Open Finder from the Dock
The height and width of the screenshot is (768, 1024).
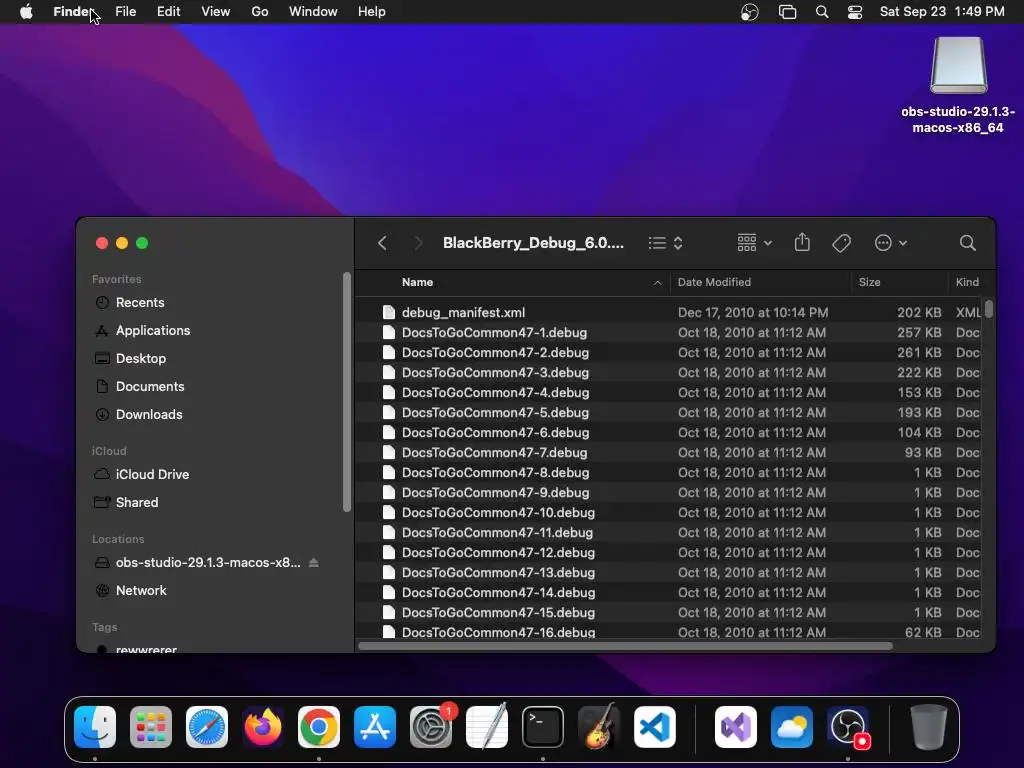click(95, 727)
